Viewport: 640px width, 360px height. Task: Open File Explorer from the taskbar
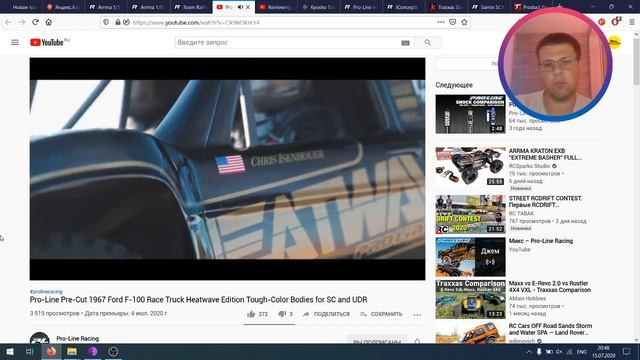tap(72, 351)
